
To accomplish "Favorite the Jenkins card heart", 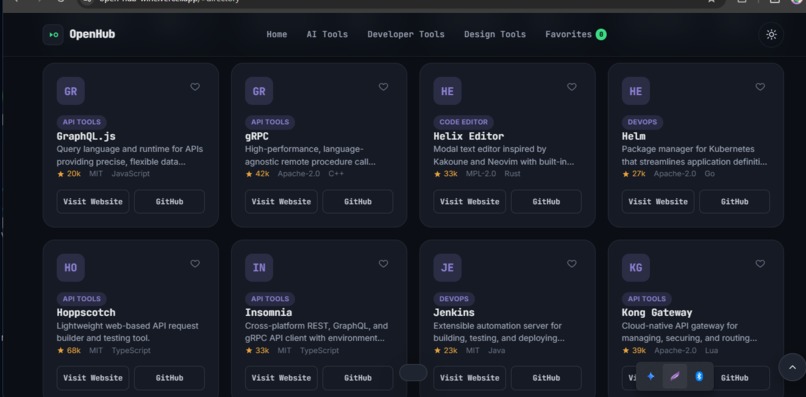I will pyautogui.click(x=572, y=264).
